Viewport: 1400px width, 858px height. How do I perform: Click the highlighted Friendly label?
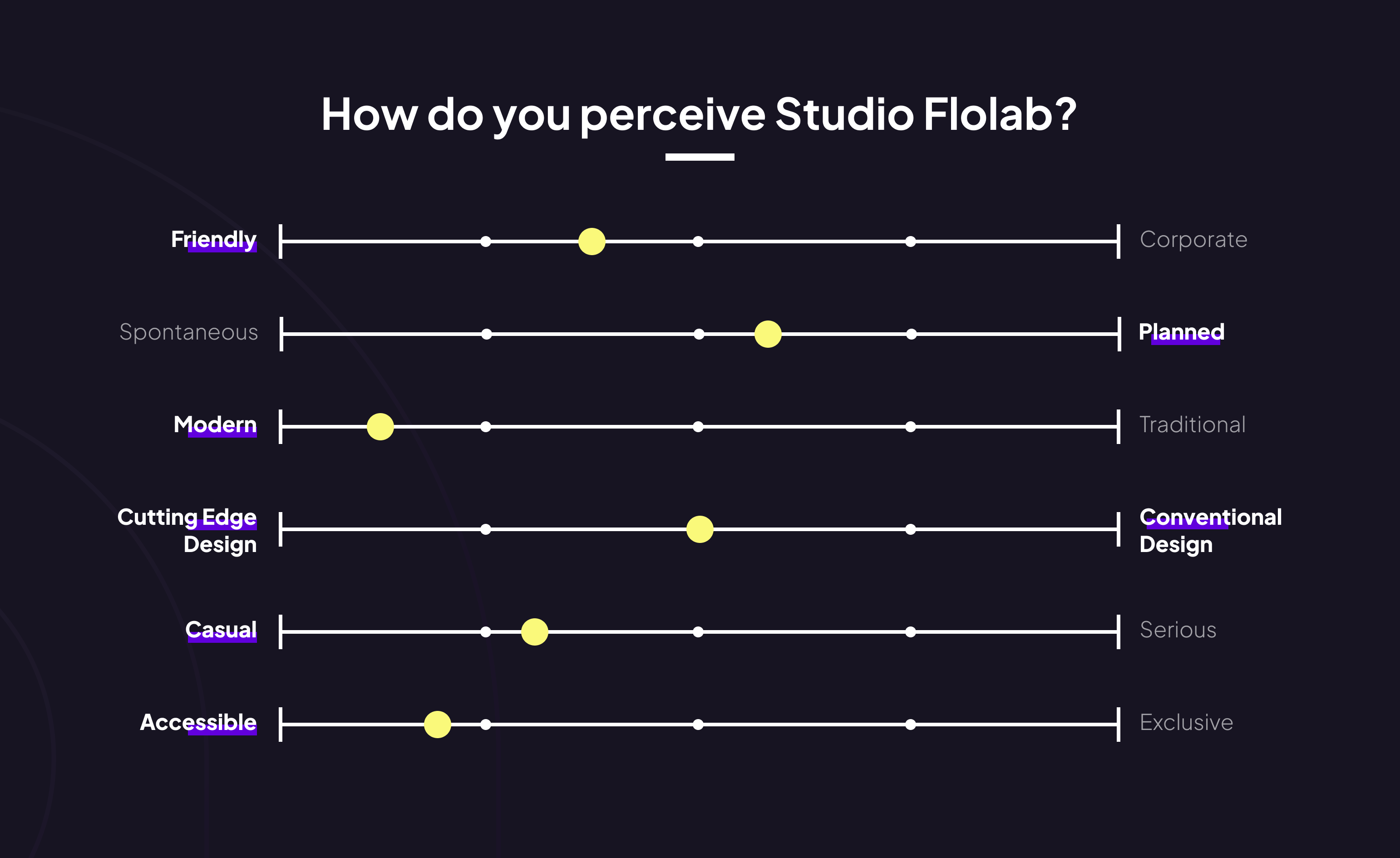[214, 240]
